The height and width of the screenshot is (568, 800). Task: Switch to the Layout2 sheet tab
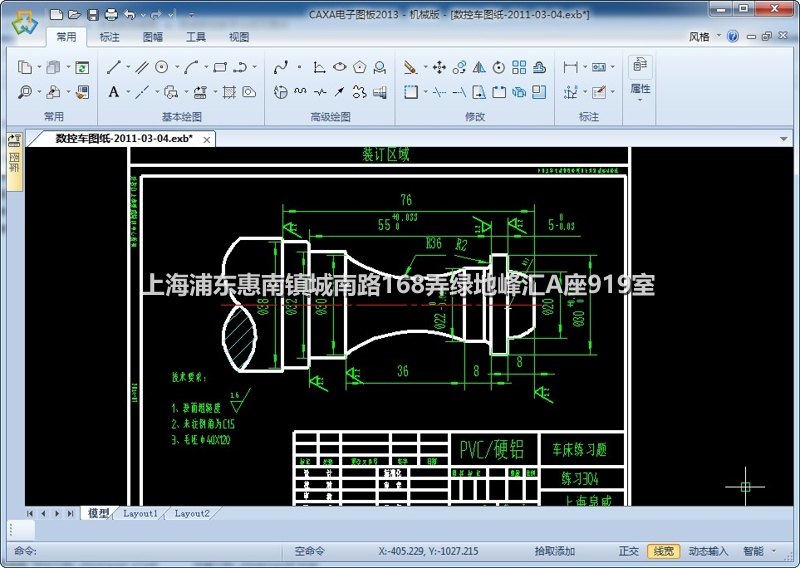[192, 513]
